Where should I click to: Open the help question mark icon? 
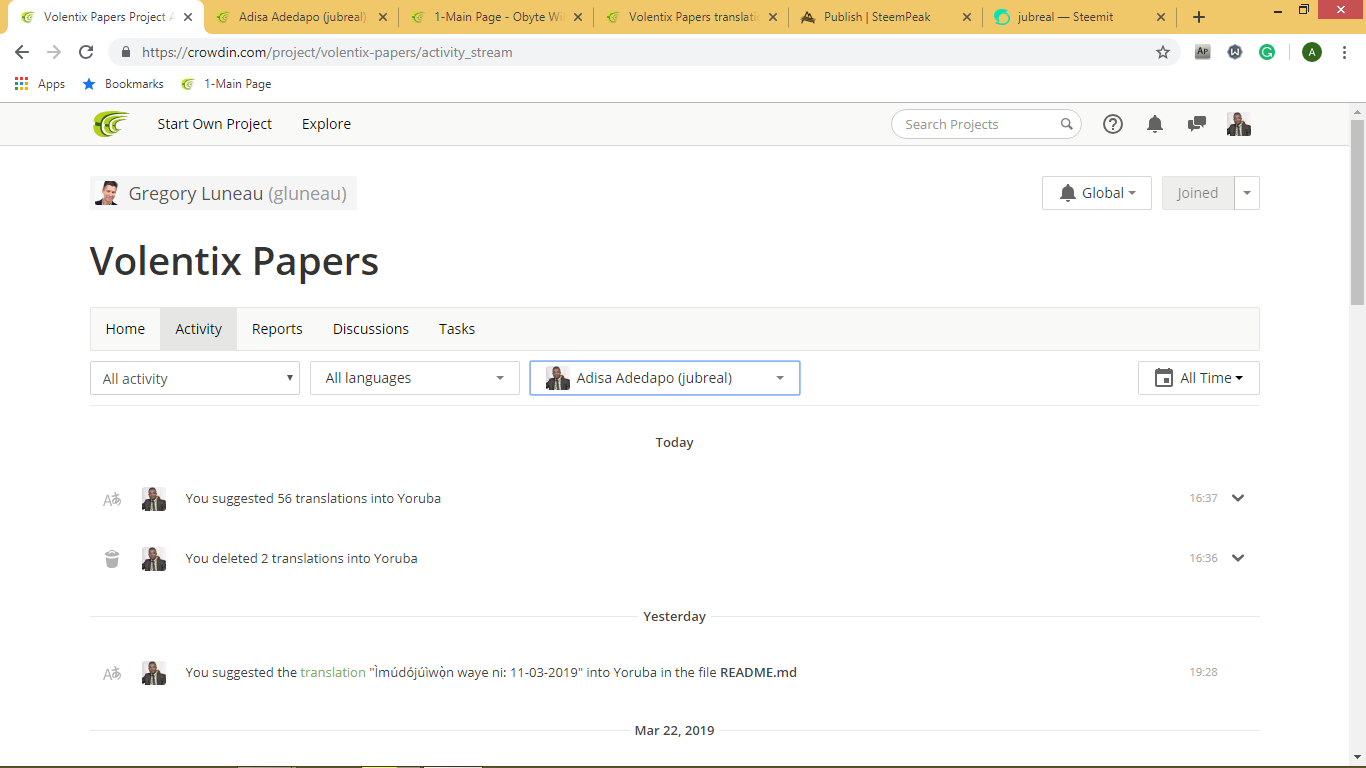[x=1113, y=124]
